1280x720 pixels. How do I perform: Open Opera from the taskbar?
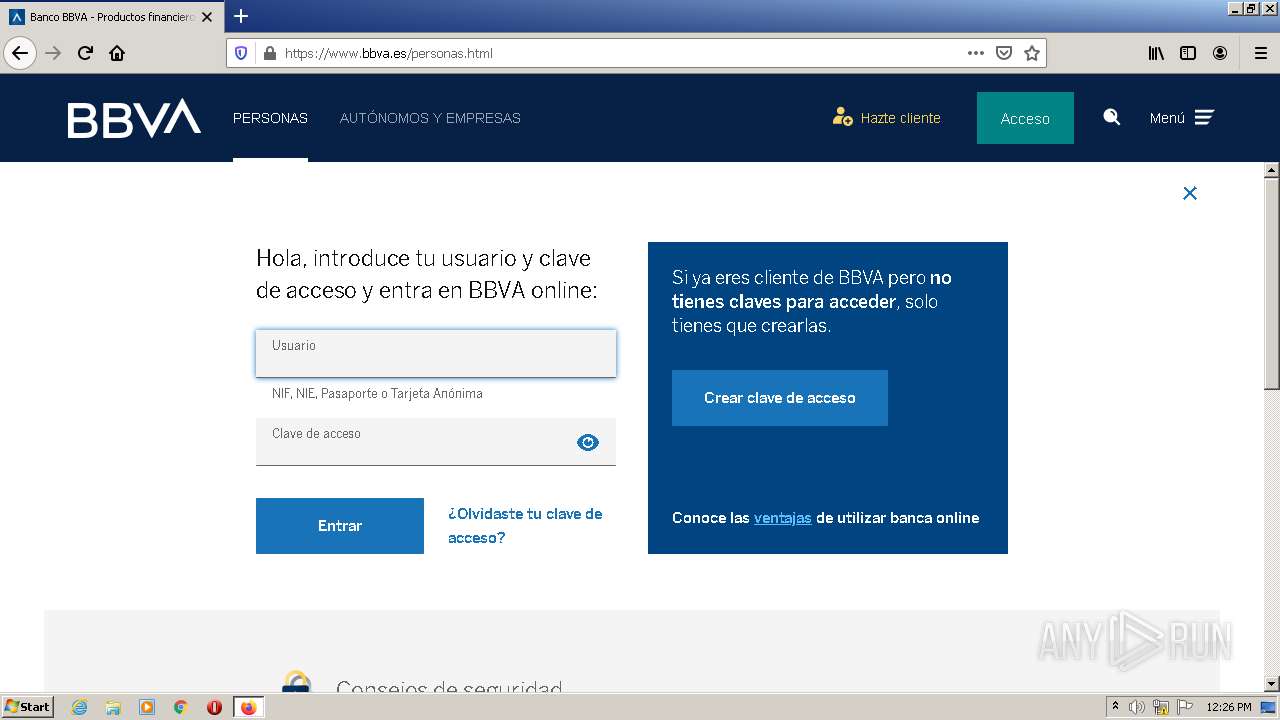click(x=214, y=707)
